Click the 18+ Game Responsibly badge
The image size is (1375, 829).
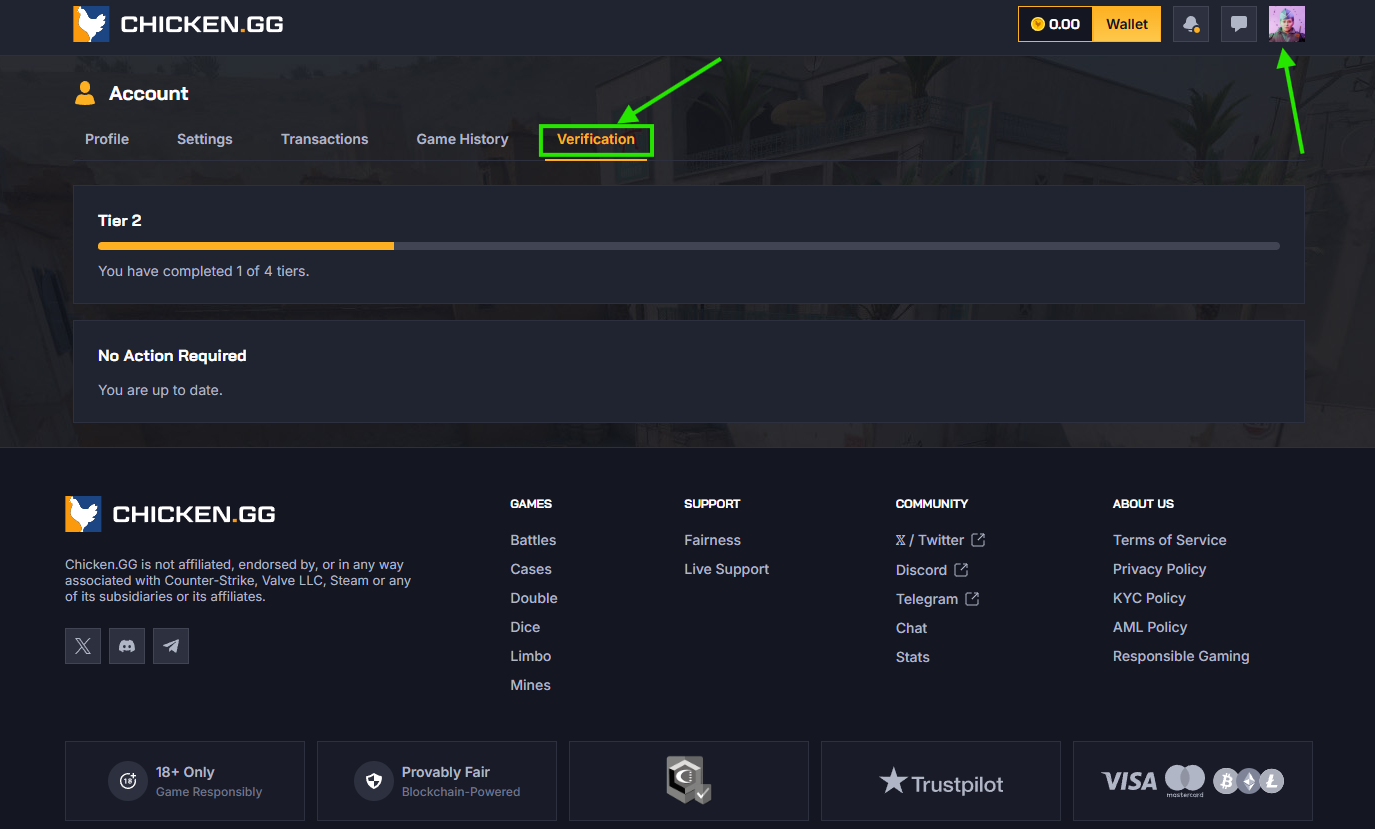point(184,780)
